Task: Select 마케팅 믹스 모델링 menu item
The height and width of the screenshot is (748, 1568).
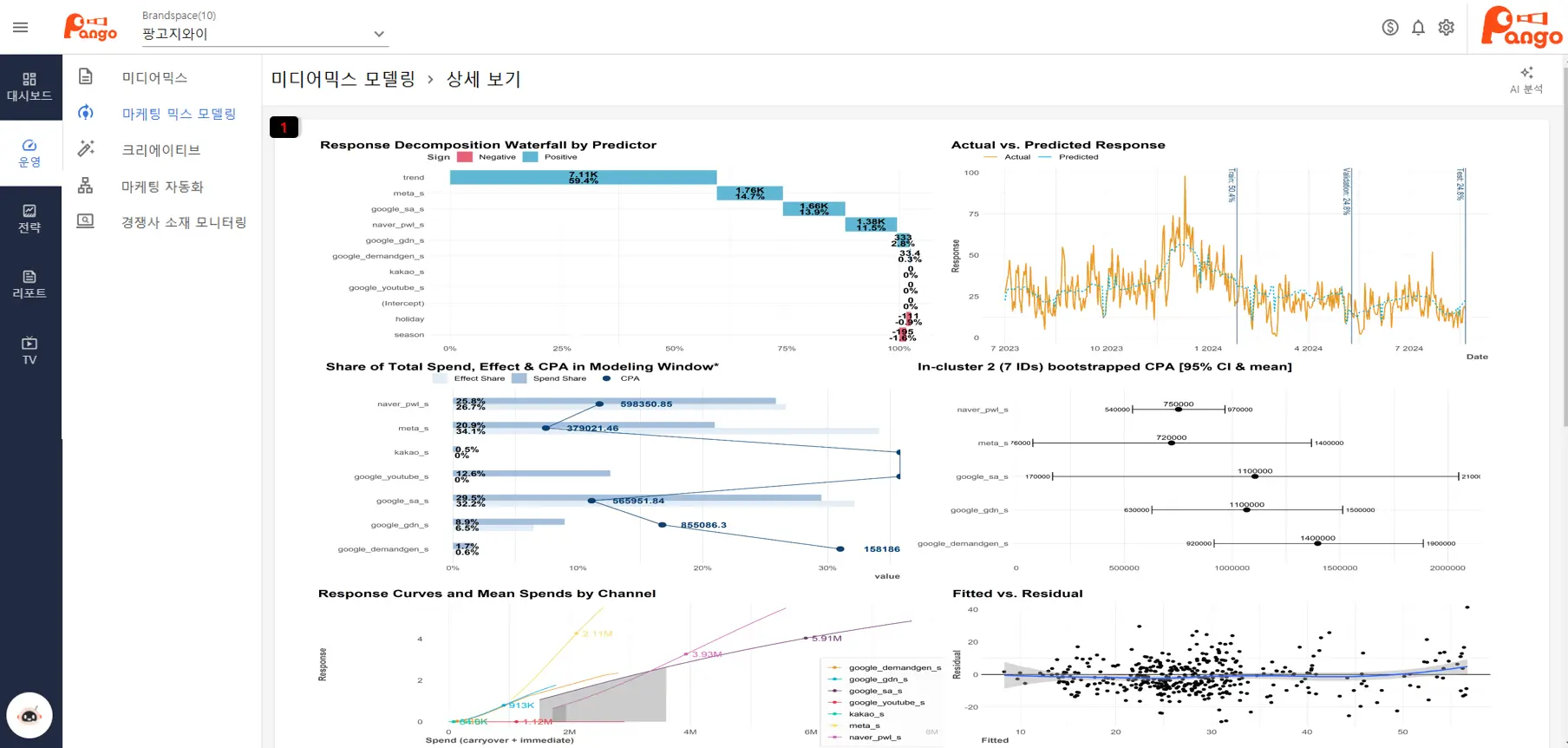Action: click(179, 114)
